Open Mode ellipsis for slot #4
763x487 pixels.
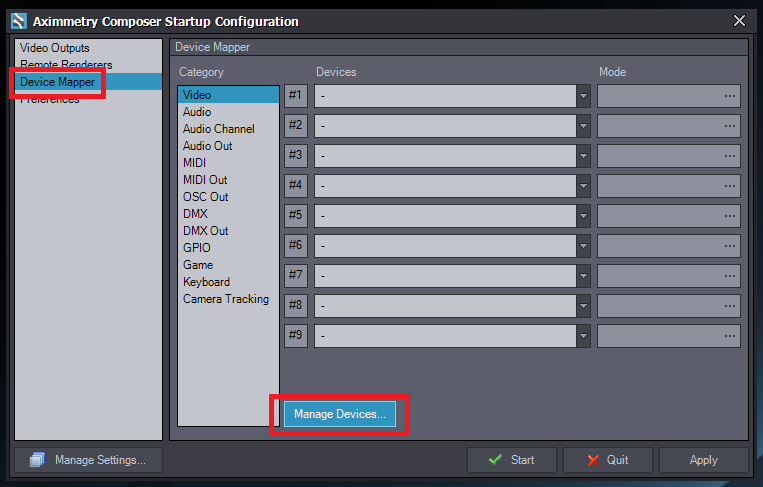point(729,186)
